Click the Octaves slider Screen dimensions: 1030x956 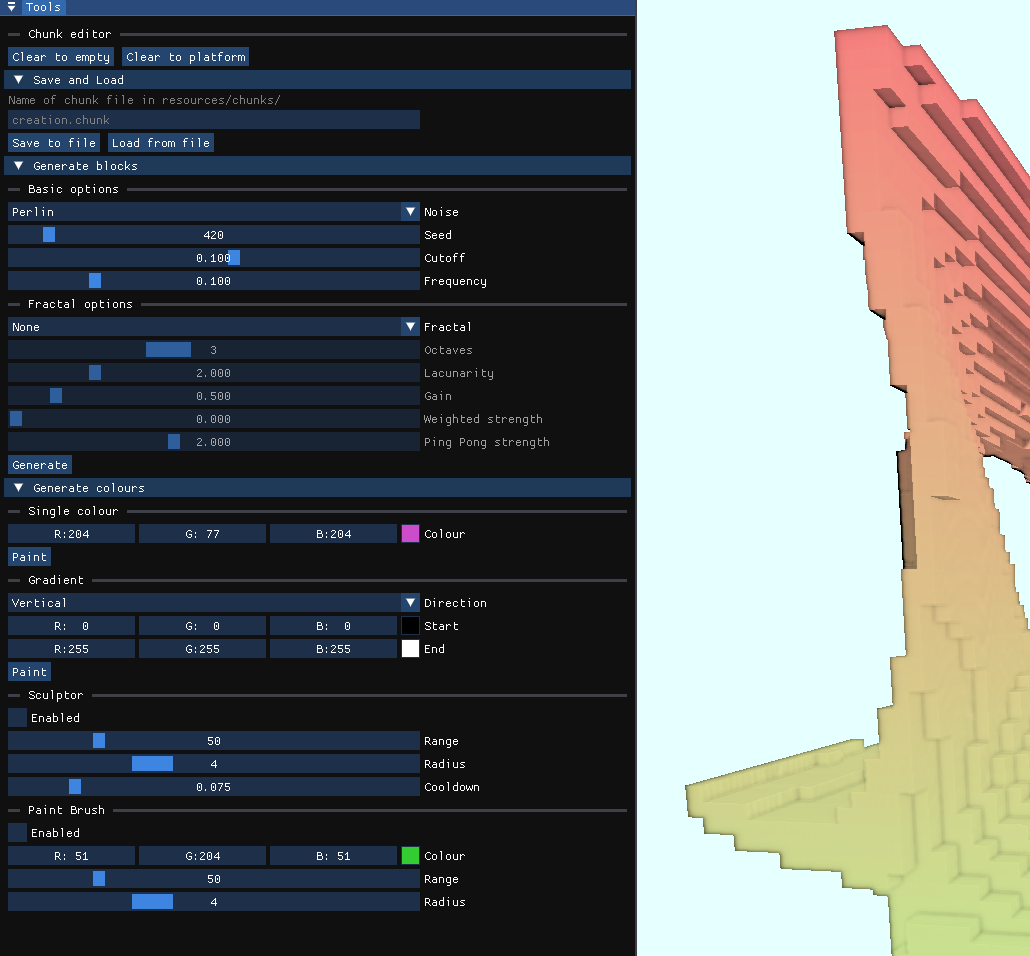[213, 350]
